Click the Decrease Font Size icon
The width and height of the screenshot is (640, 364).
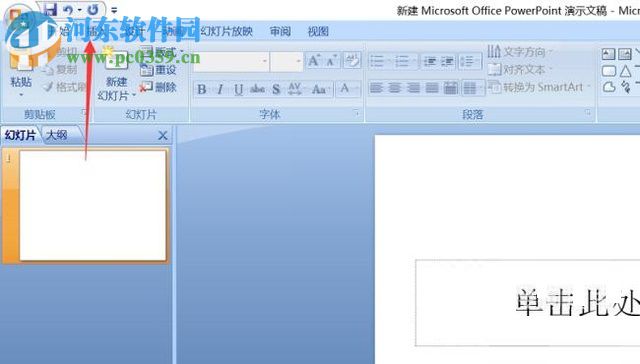(x=331, y=61)
